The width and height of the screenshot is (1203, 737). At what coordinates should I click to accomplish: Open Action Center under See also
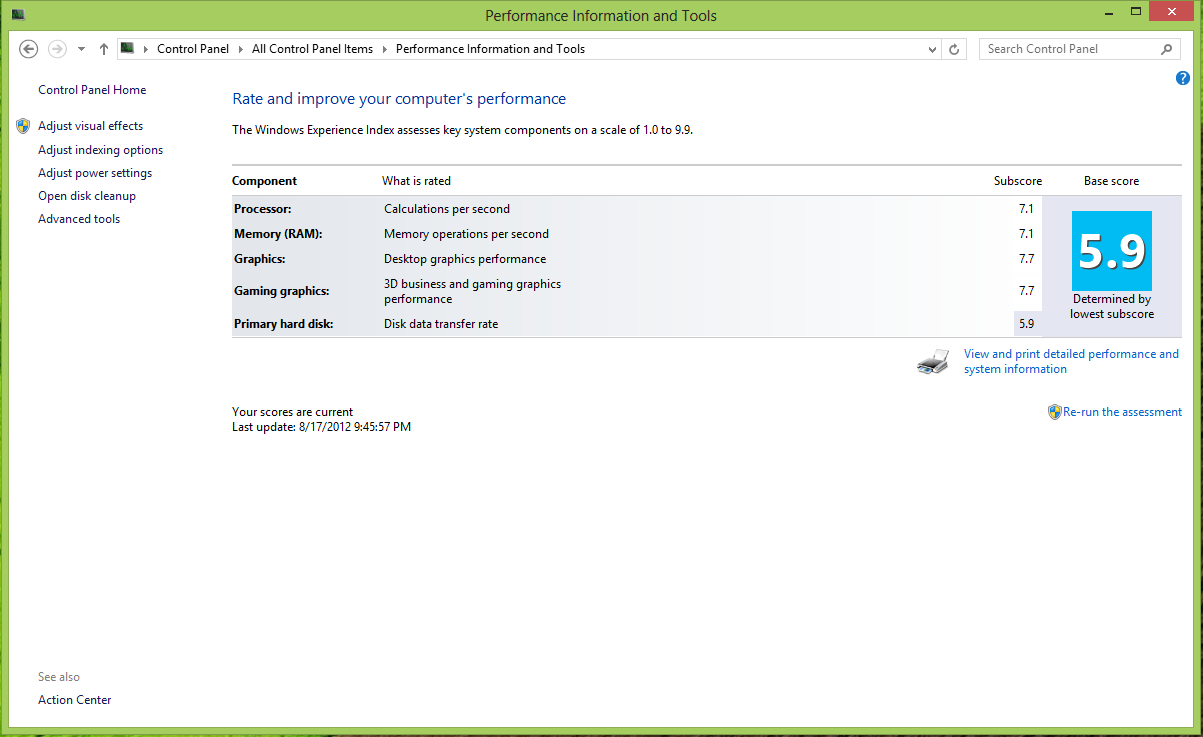click(x=75, y=700)
